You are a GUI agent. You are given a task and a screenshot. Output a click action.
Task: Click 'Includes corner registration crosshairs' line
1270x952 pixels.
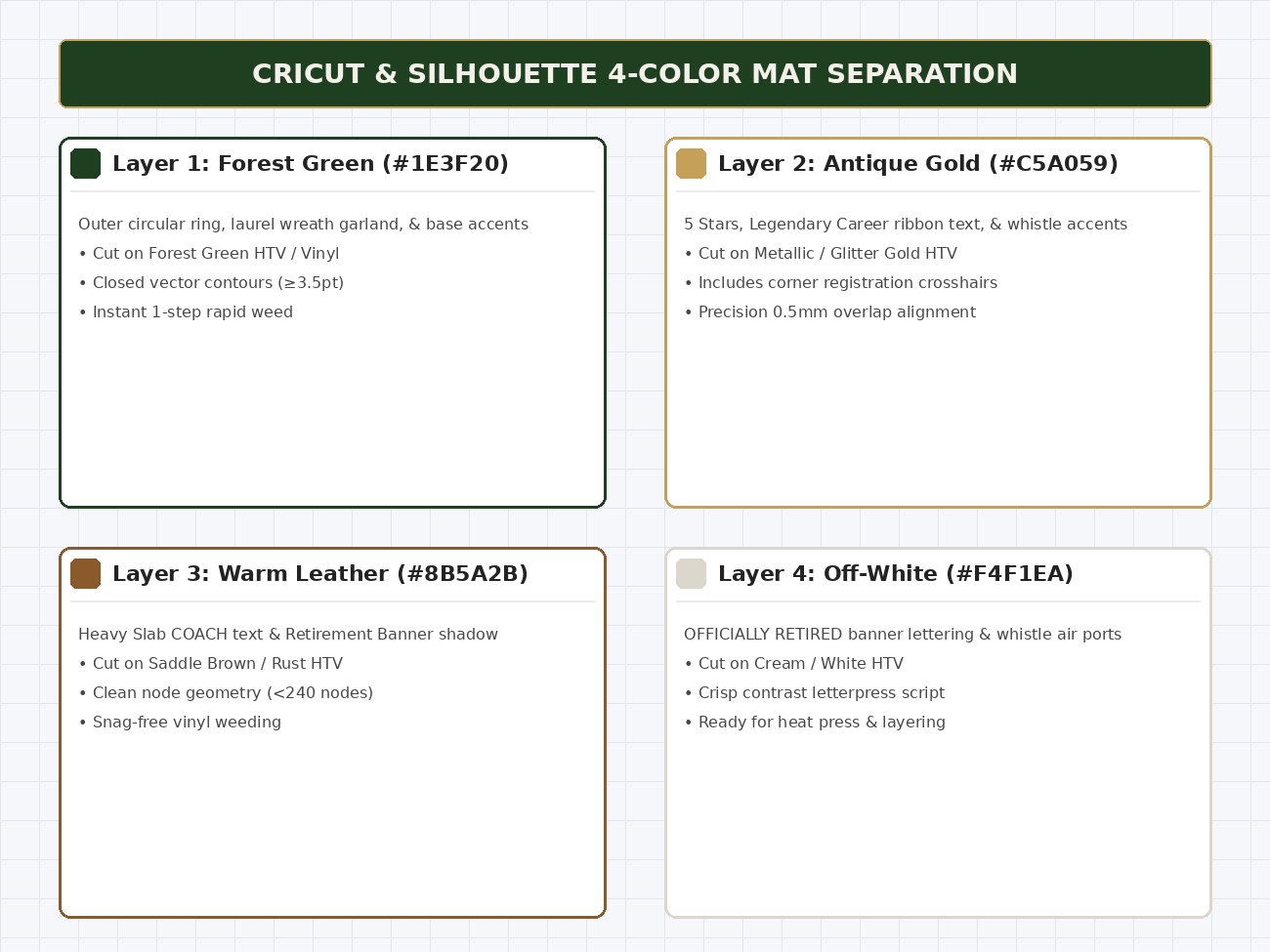click(x=841, y=282)
